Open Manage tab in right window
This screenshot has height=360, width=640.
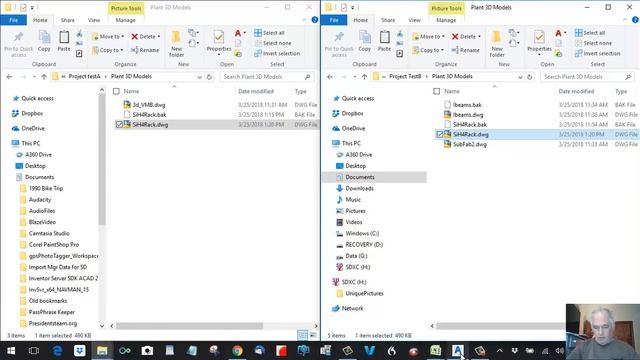(x=446, y=20)
